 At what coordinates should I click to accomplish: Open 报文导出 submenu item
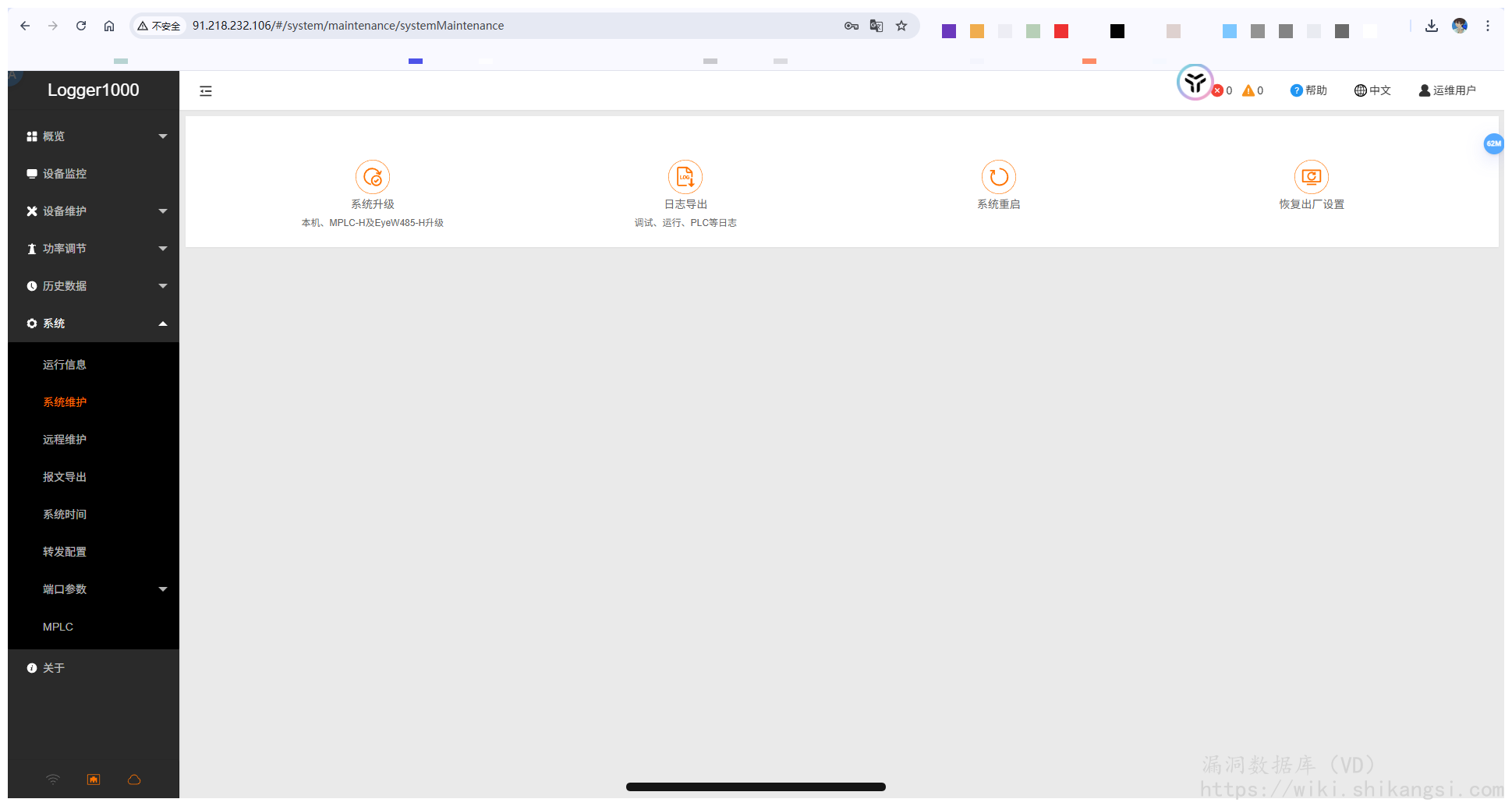[94, 477]
